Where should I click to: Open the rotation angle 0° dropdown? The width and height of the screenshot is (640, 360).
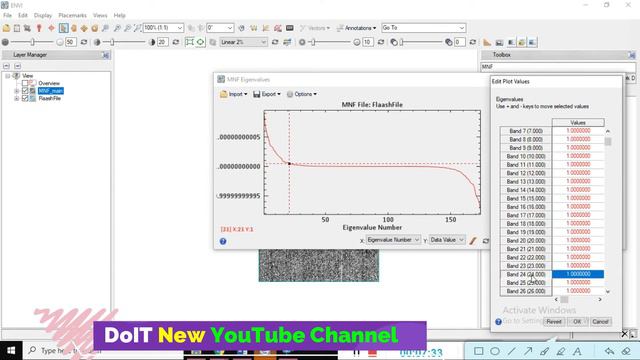click(230, 28)
